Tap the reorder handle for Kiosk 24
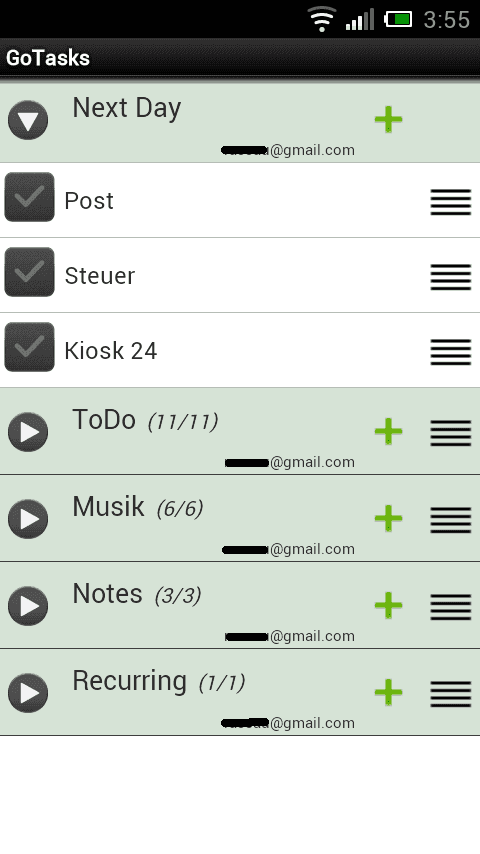This screenshot has width=480, height=854. 451,352
